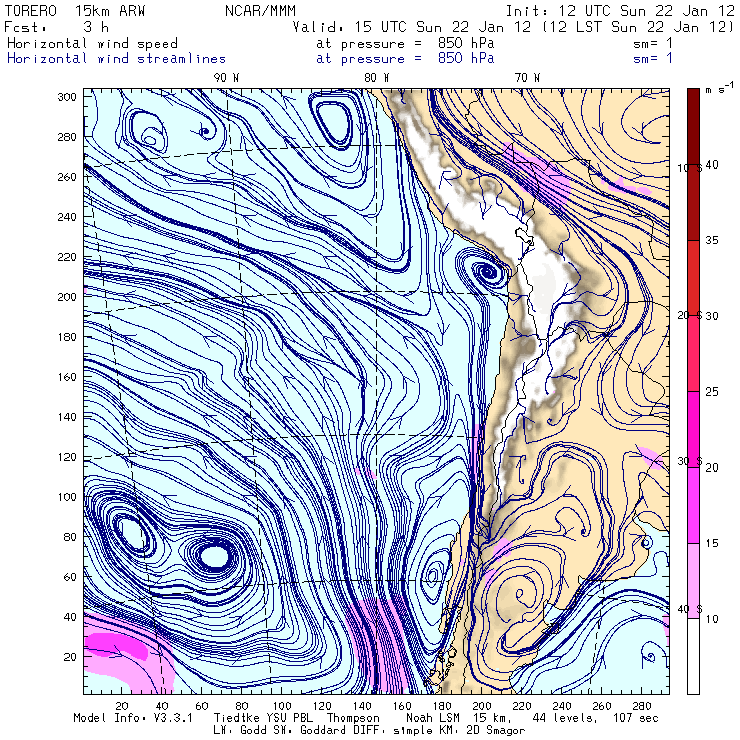
Task: Select the "107 sec" footer text
Action: click(x=635, y=718)
